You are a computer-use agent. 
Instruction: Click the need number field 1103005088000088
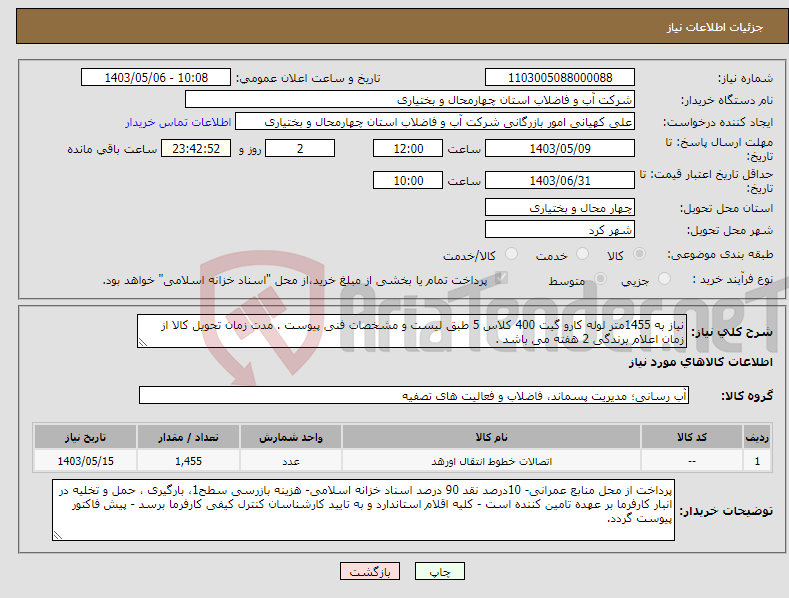(560, 78)
